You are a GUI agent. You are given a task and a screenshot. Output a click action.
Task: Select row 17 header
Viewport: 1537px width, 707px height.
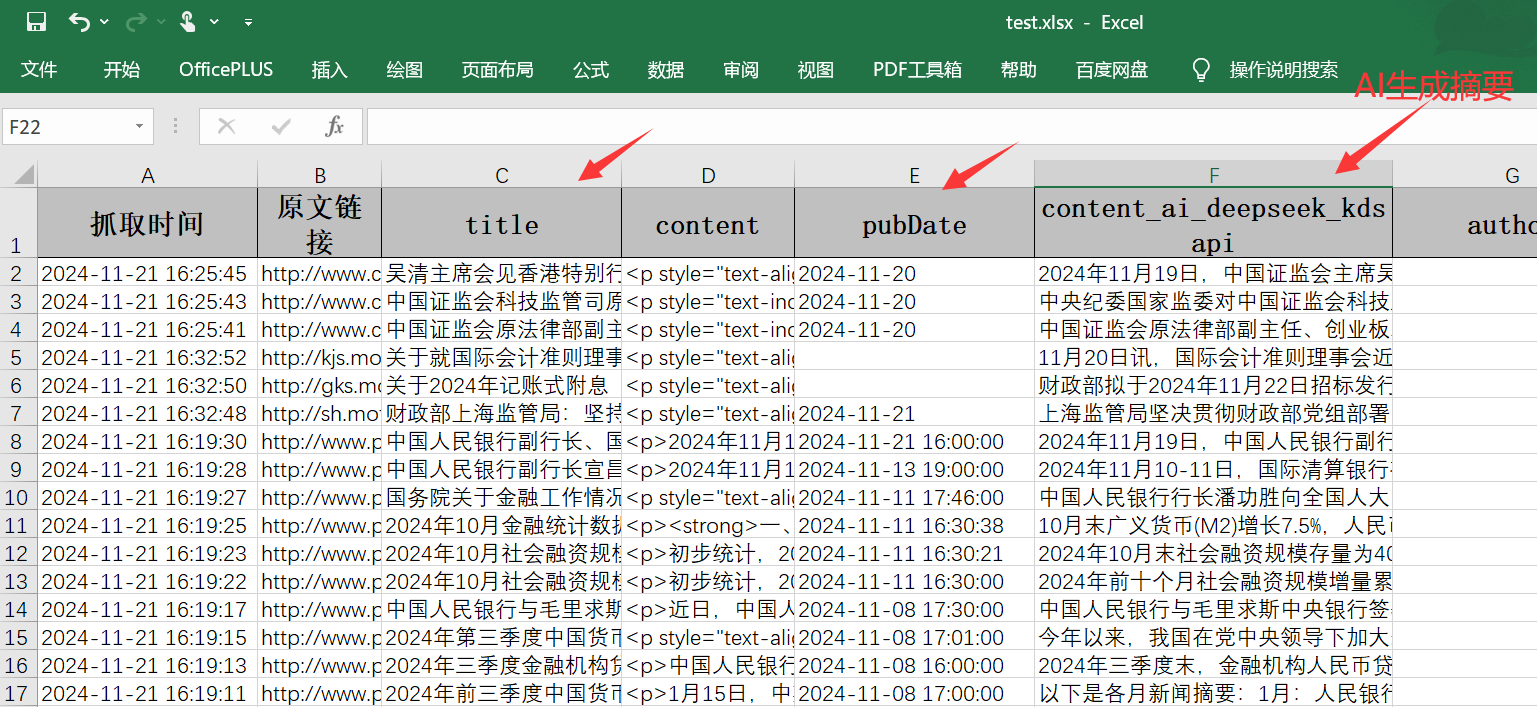click(19, 693)
